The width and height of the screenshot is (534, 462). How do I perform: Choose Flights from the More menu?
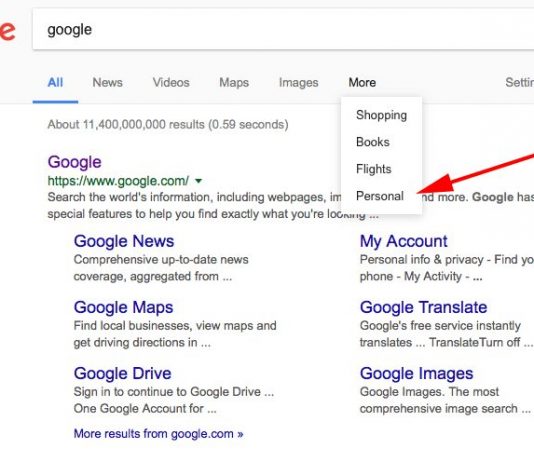point(374,169)
